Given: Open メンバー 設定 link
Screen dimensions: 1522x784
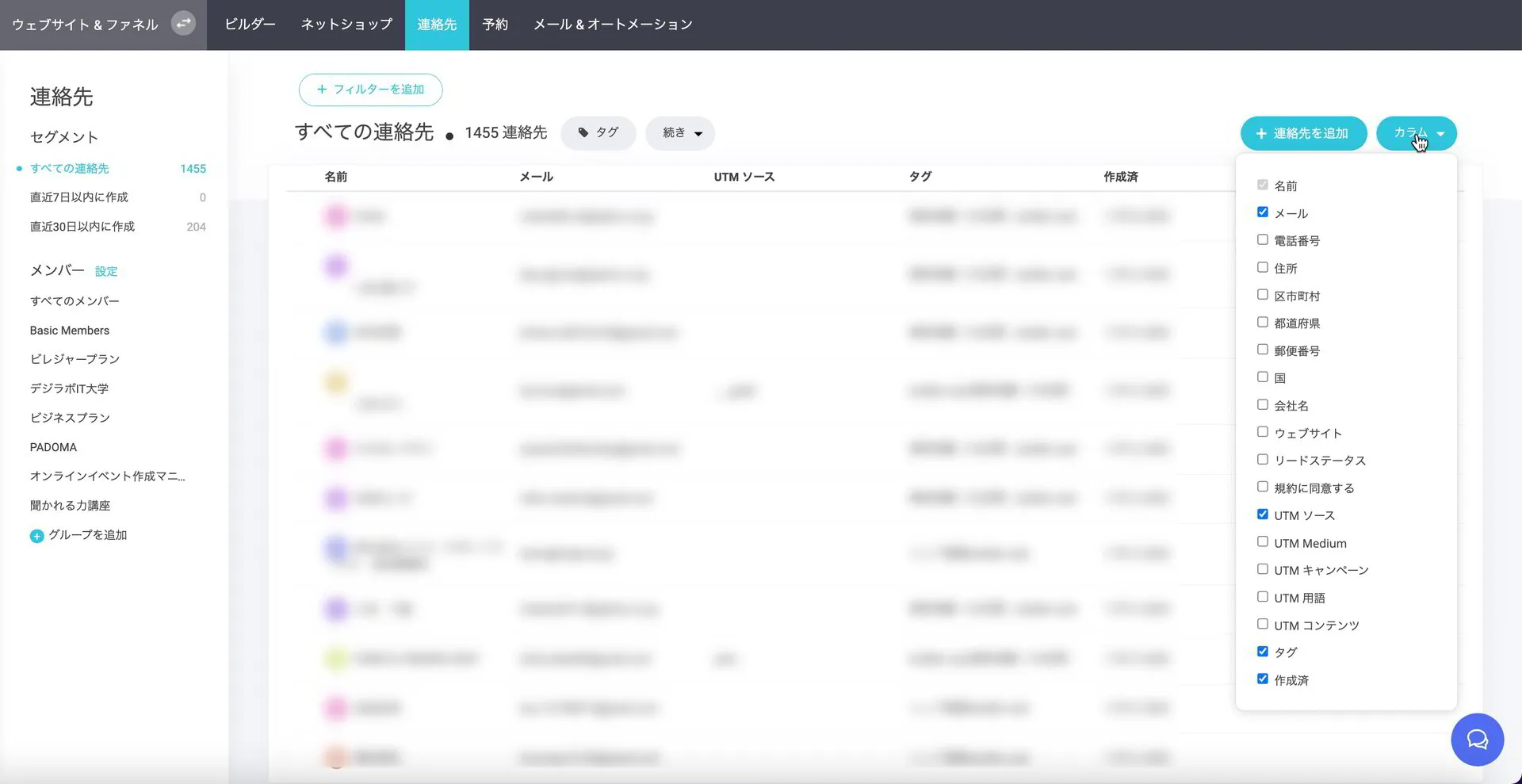Looking at the screenshot, I should coord(106,272).
